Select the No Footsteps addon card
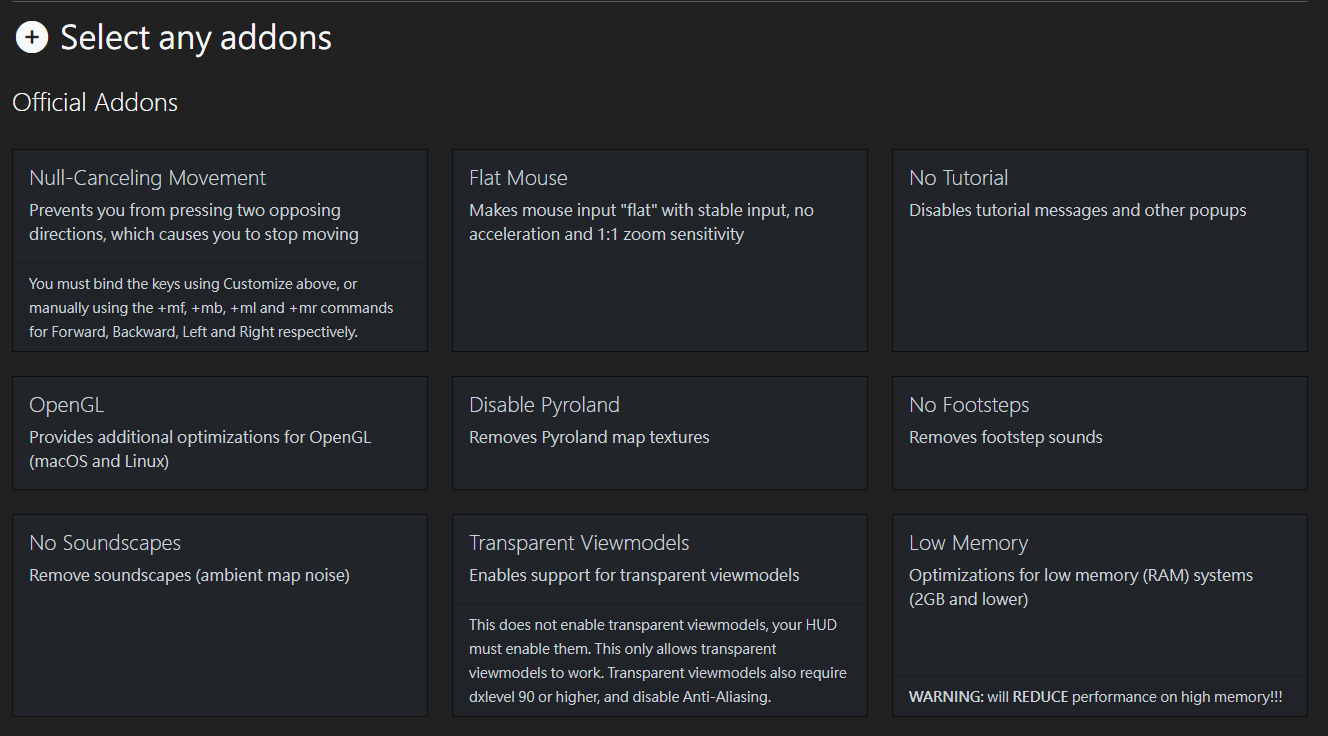This screenshot has height=736, width=1328. pos(1100,433)
